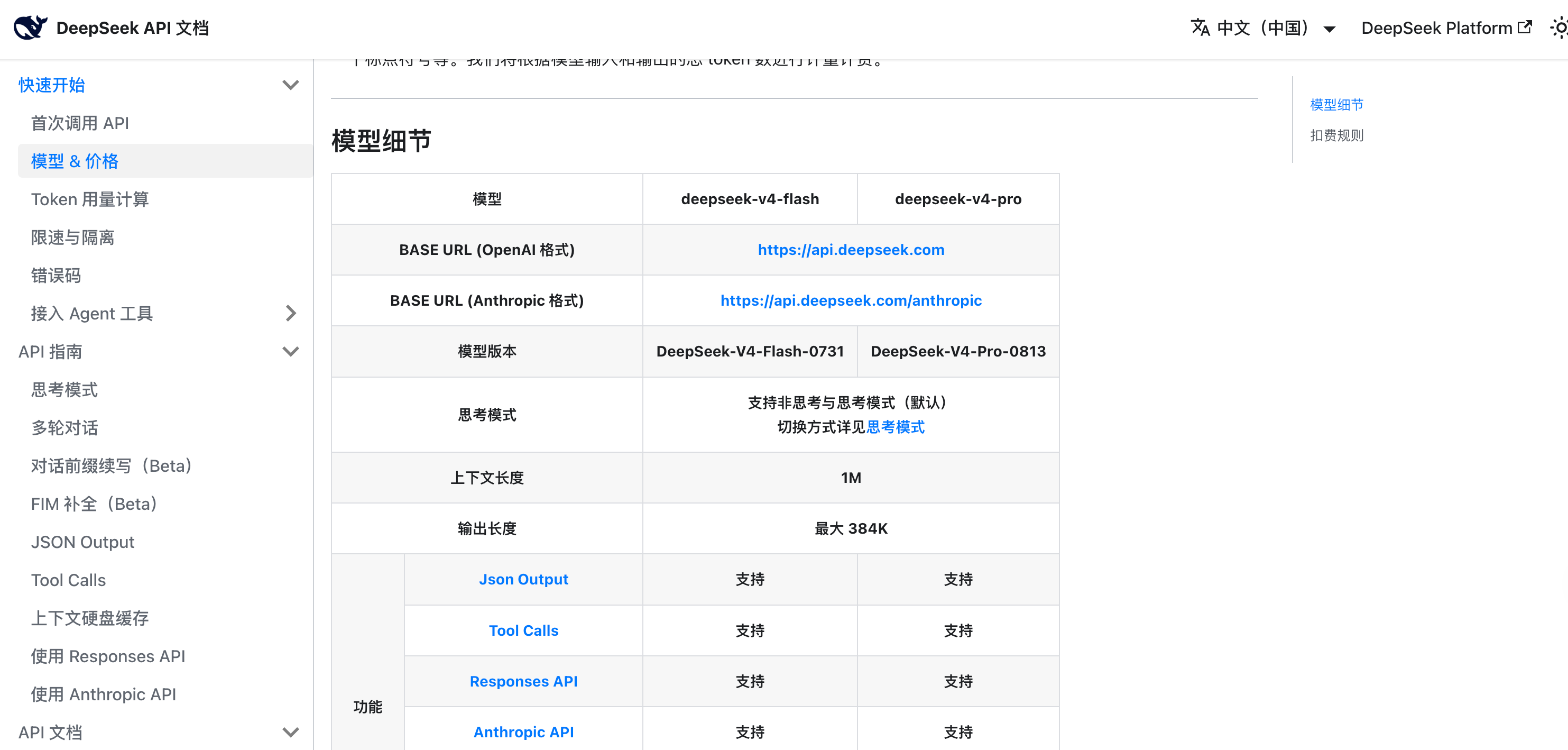This screenshot has width=1568, height=750.
Task: Click the API 文档 category label
Action: point(50,733)
